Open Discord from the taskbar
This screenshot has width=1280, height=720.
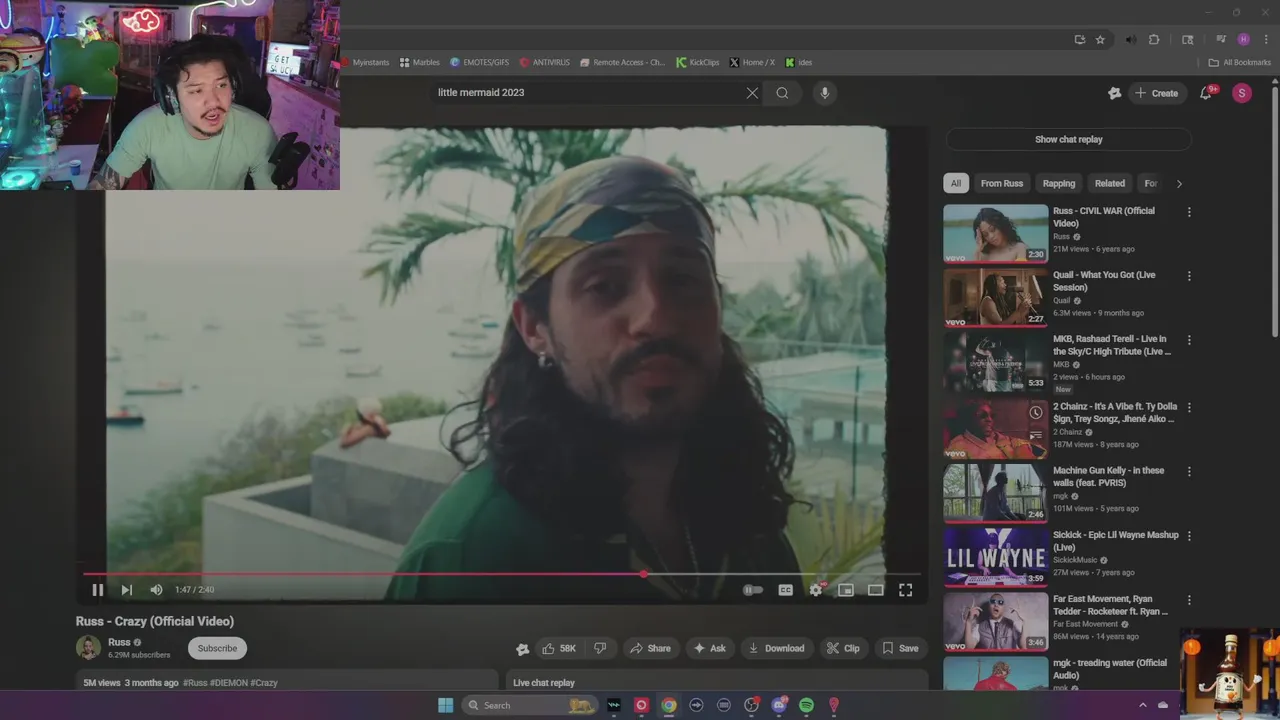779,705
